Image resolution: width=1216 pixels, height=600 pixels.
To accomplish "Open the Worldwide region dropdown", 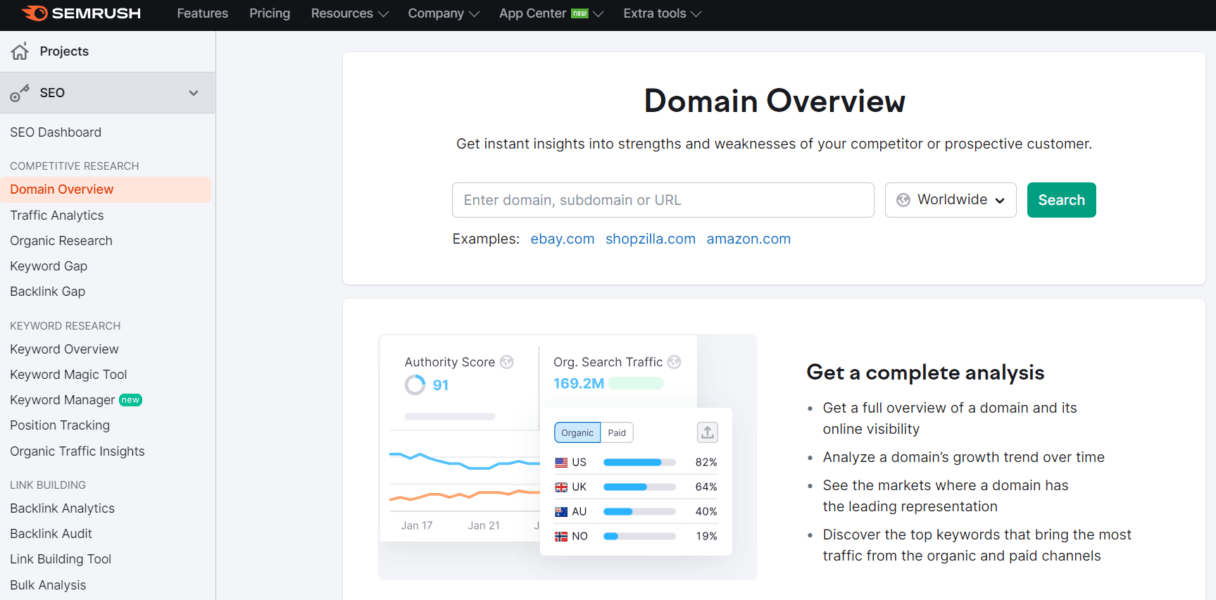I will coord(950,200).
